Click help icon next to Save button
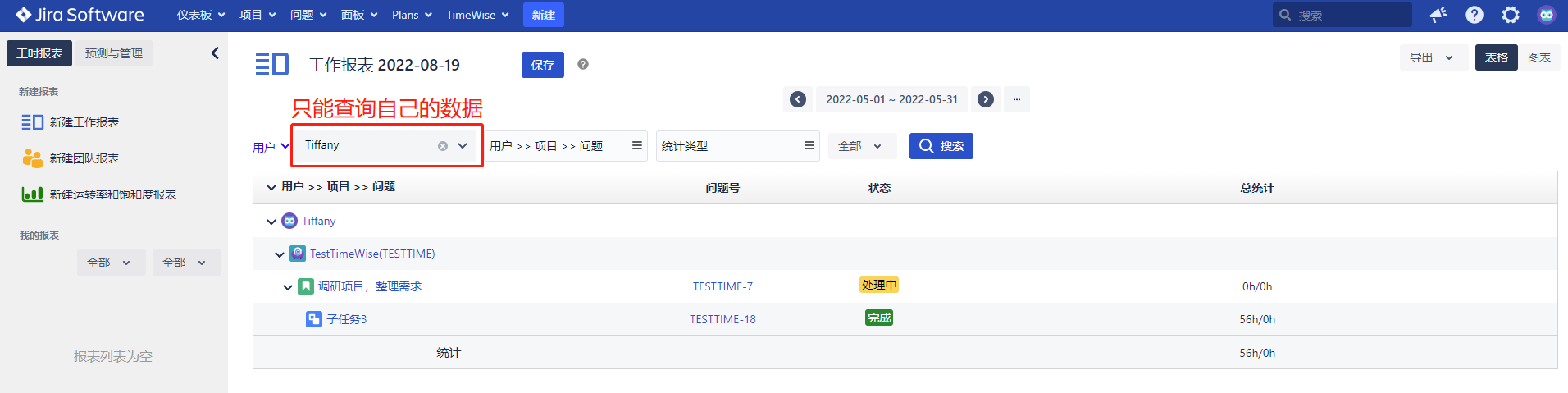1568x393 pixels. click(x=583, y=64)
